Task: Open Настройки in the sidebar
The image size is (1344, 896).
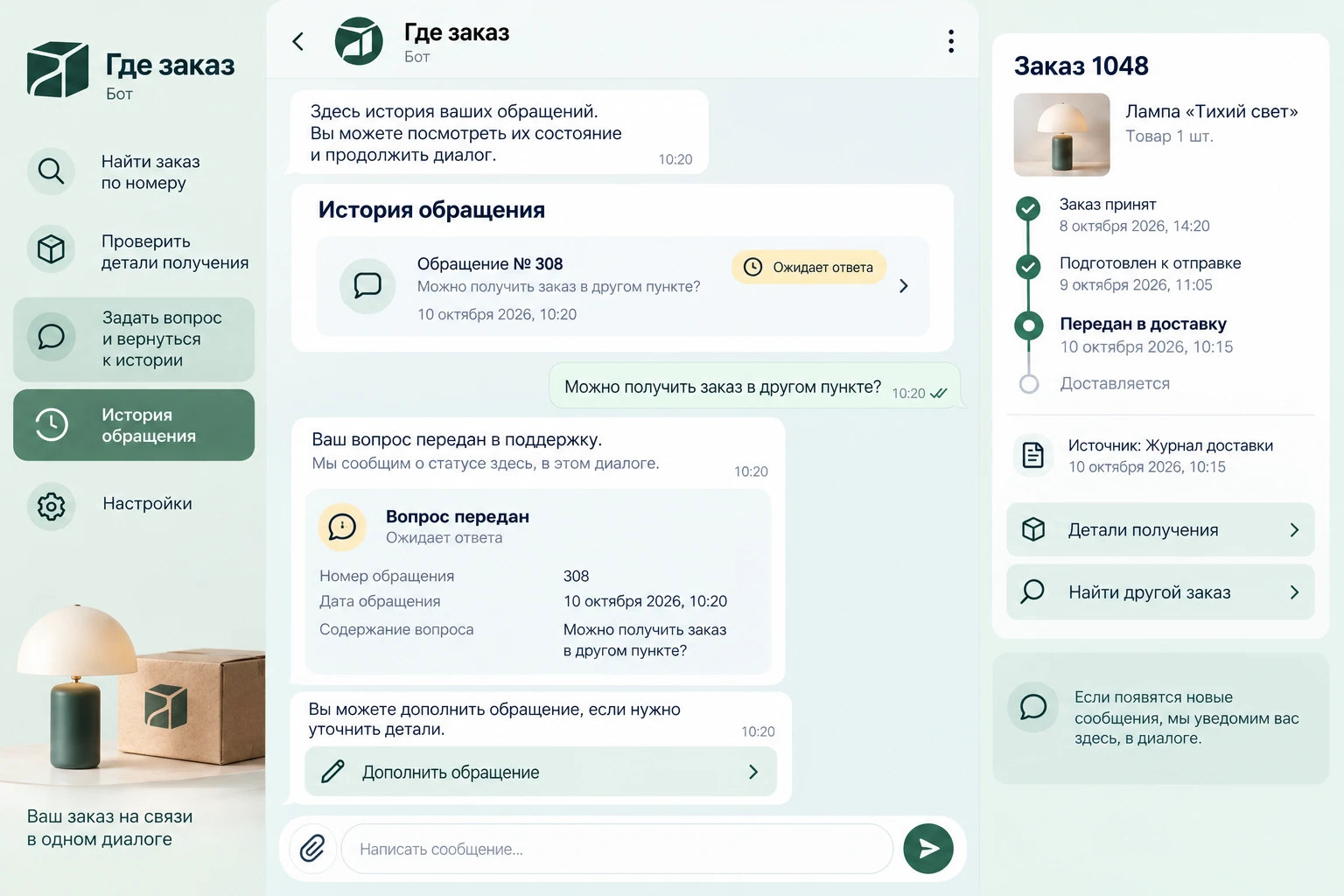Action: pos(134,505)
